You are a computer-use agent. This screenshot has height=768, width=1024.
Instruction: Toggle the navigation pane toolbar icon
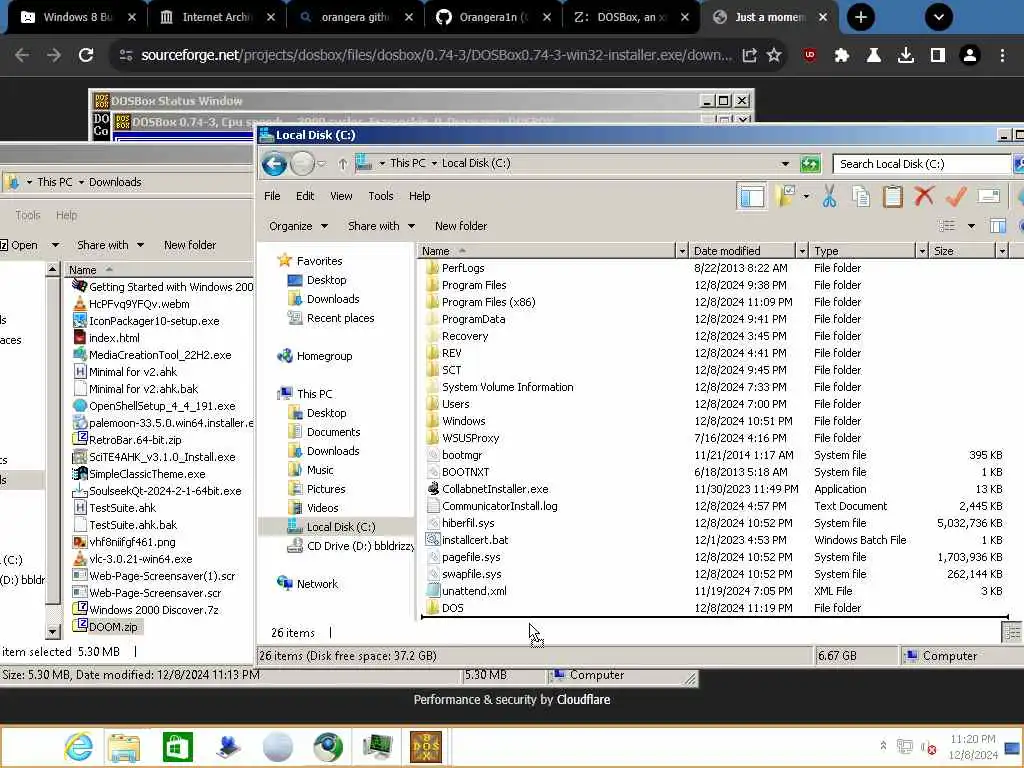[751, 196]
